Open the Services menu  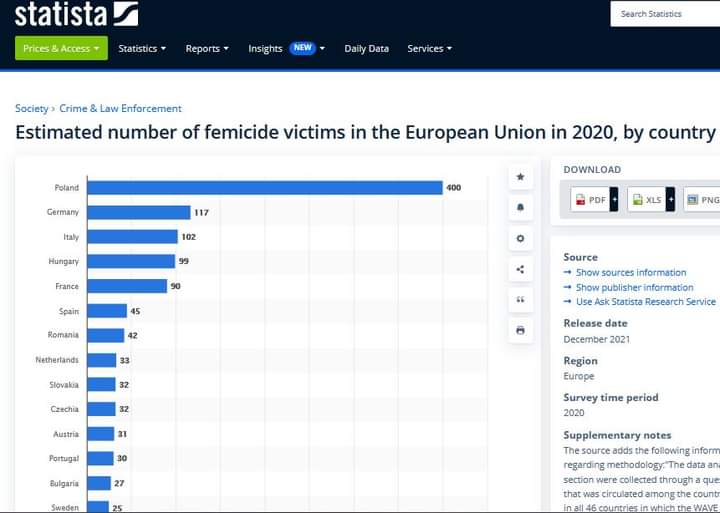coord(429,49)
